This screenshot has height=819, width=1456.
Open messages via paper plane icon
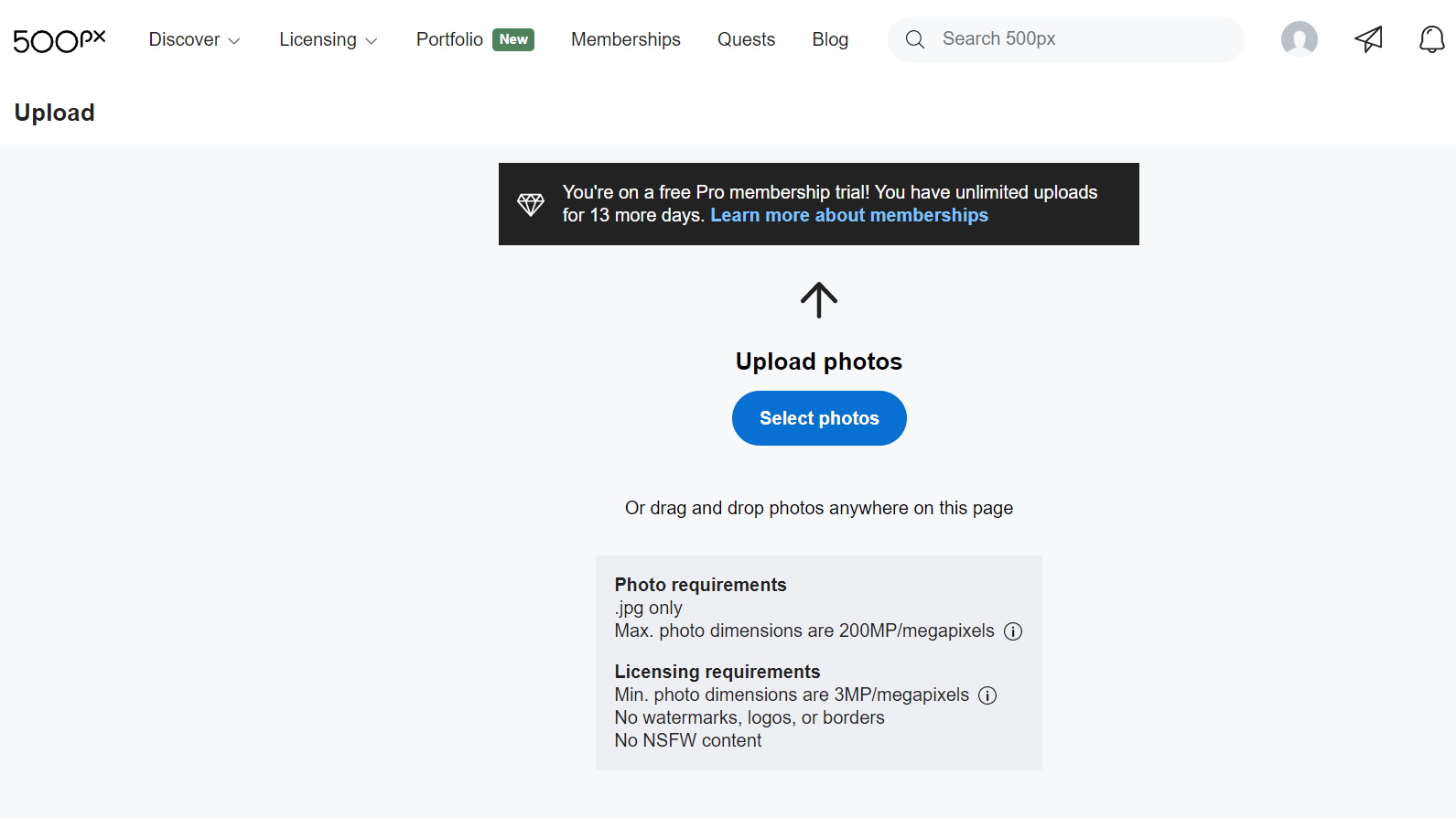1368,39
